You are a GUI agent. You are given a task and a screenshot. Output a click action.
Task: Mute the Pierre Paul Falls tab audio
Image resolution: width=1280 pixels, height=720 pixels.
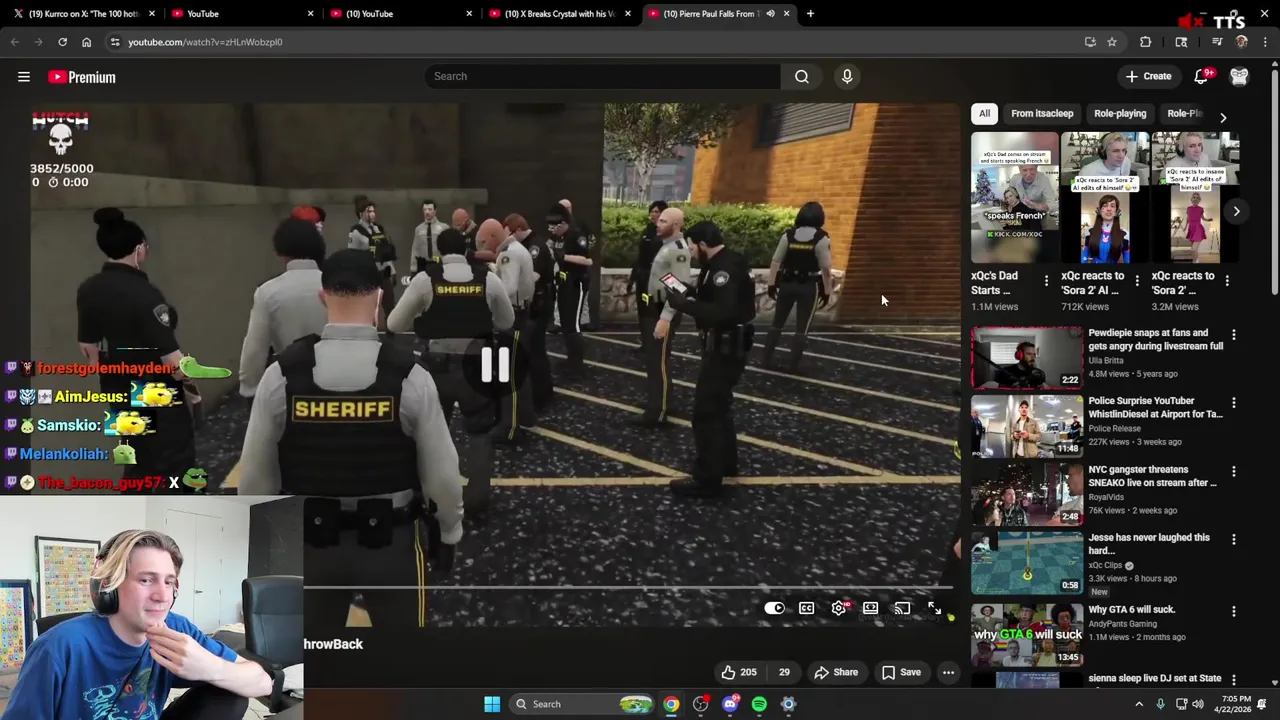(770, 14)
